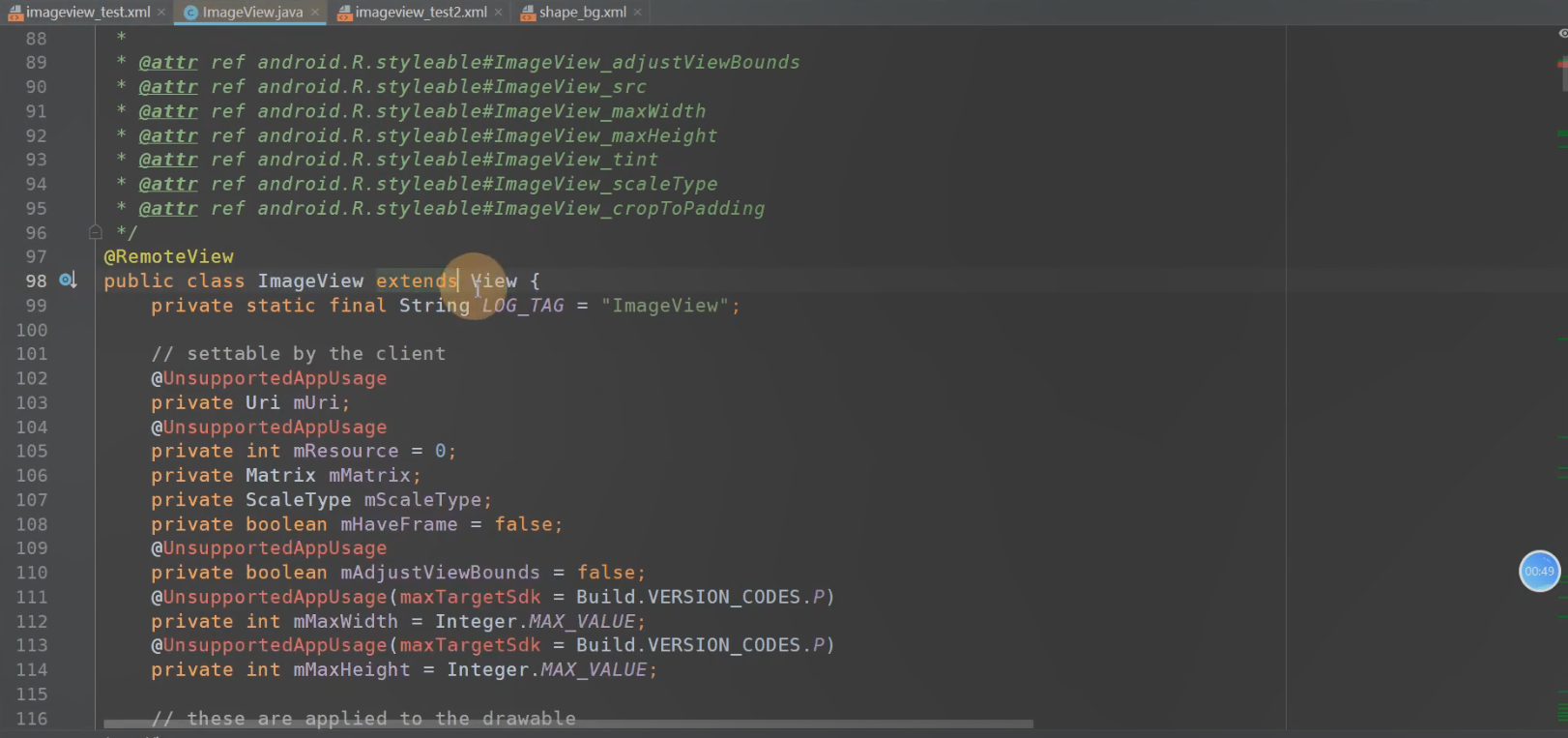Click the @attr link for ImageView_scaleType
The height and width of the screenshot is (738, 1568).
tap(168, 184)
